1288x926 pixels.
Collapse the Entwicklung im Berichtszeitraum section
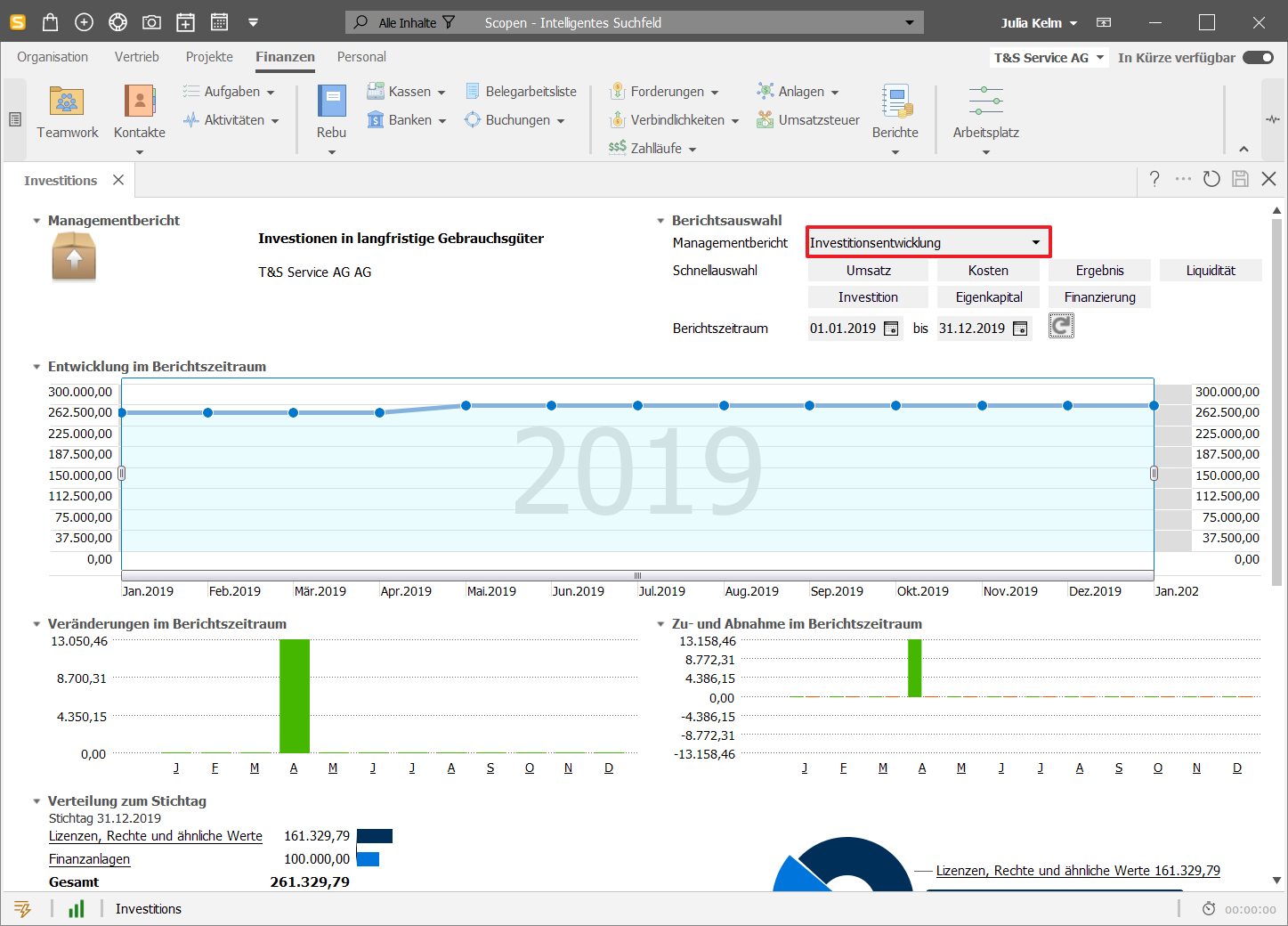pos(36,367)
